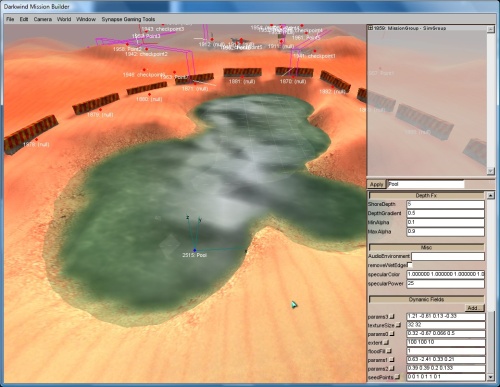Toggle the removeWetEdges checkbox

(x=410, y=265)
